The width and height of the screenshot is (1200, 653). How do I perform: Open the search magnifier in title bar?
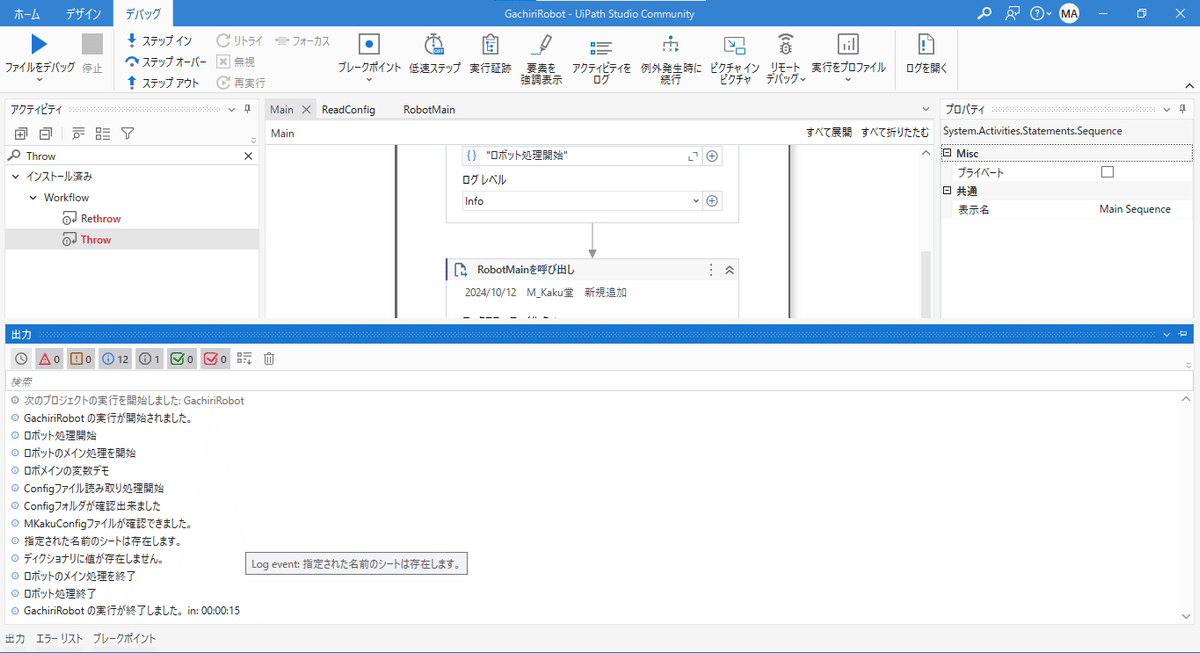pyautogui.click(x=985, y=13)
